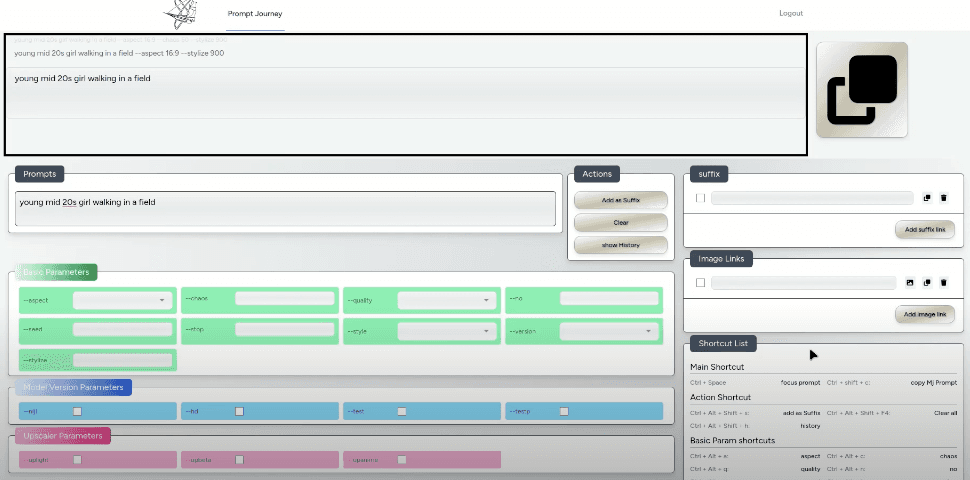Open the Prompt Journey tab

(255, 14)
